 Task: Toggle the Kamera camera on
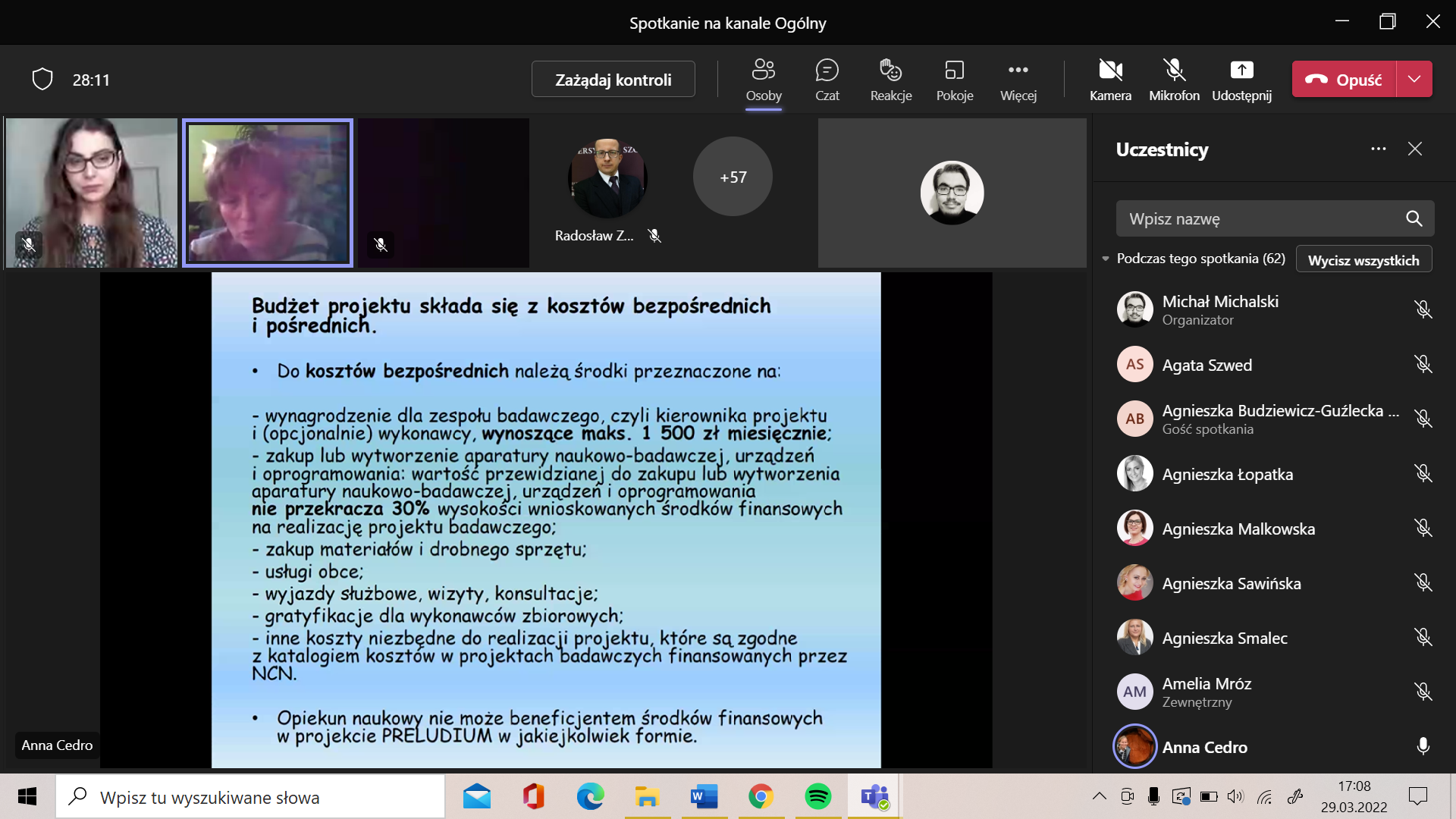(1110, 79)
